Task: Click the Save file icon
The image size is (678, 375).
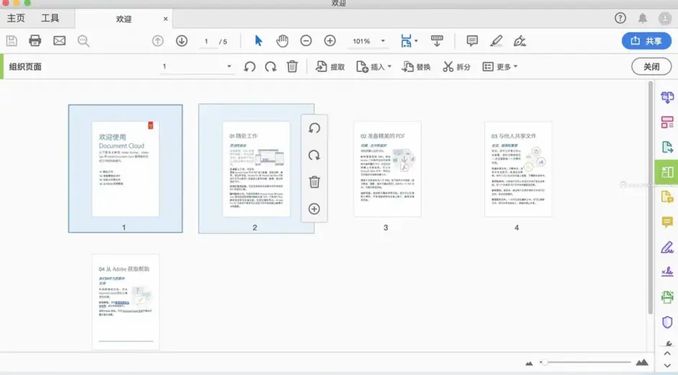Action: pyautogui.click(x=12, y=41)
